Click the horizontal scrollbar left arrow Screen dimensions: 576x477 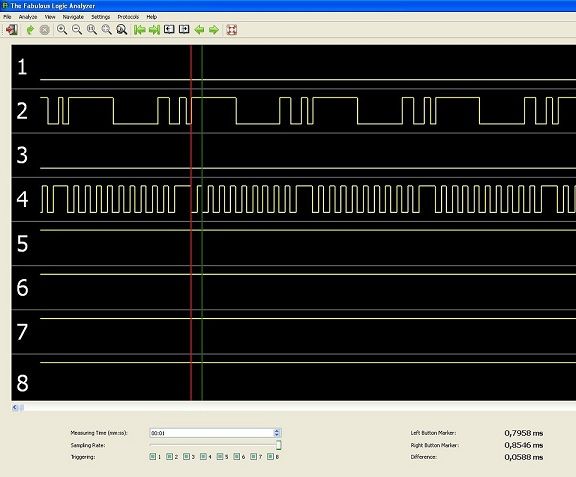[15, 407]
